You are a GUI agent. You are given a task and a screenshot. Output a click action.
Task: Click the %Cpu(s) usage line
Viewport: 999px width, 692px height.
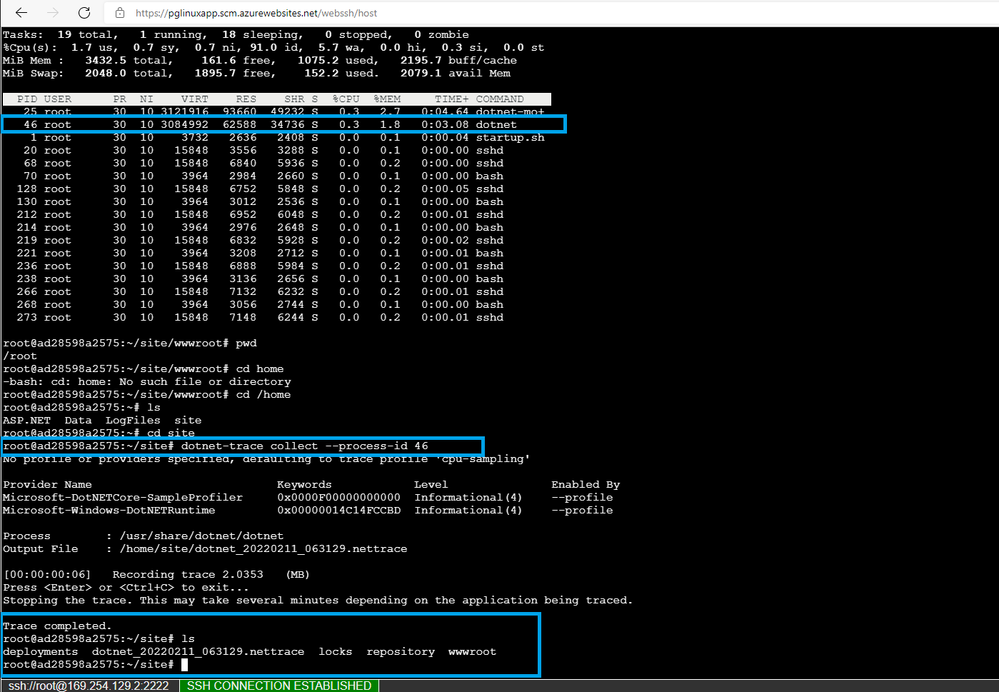(273, 47)
